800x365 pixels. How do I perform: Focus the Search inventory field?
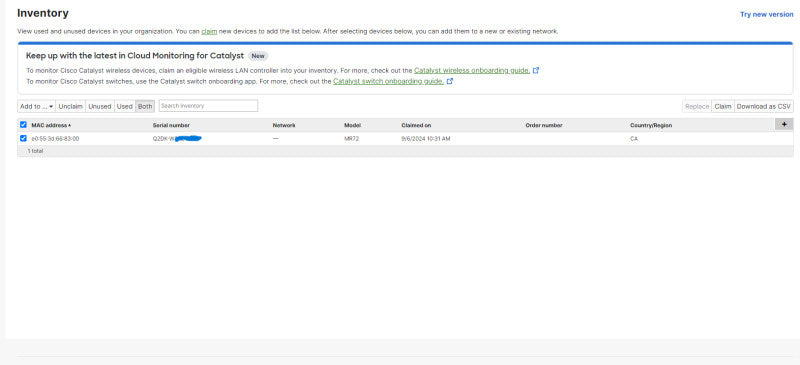pyautogui.click(x=208, y=106)
